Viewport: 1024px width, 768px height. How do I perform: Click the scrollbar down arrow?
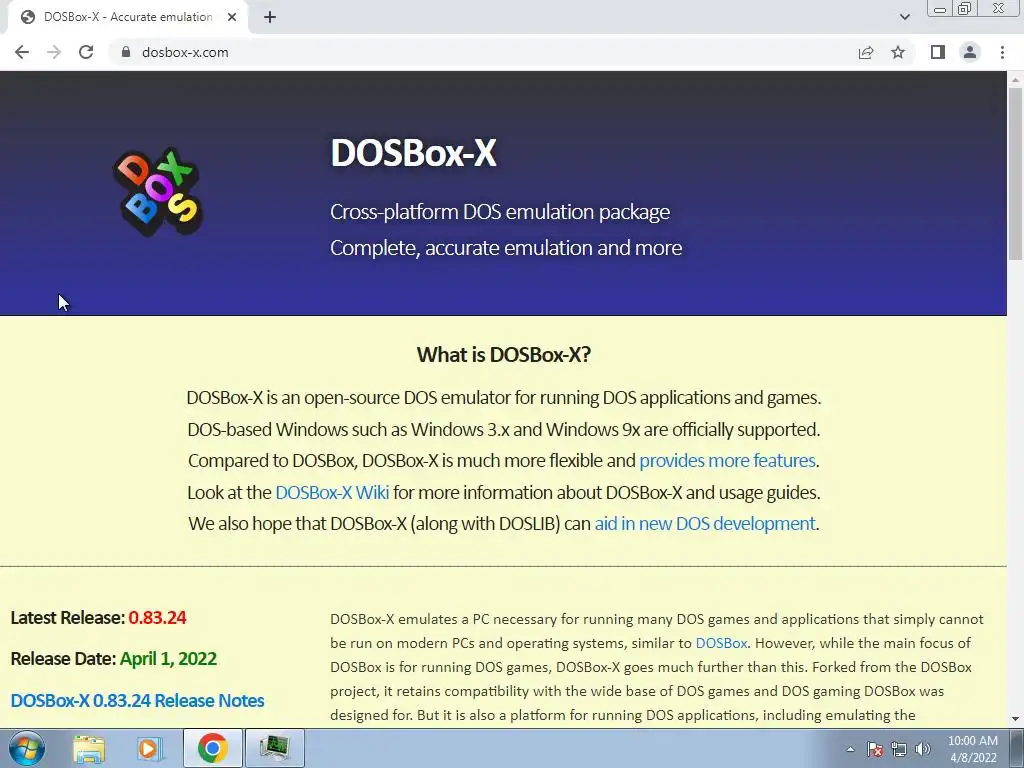1015,719
